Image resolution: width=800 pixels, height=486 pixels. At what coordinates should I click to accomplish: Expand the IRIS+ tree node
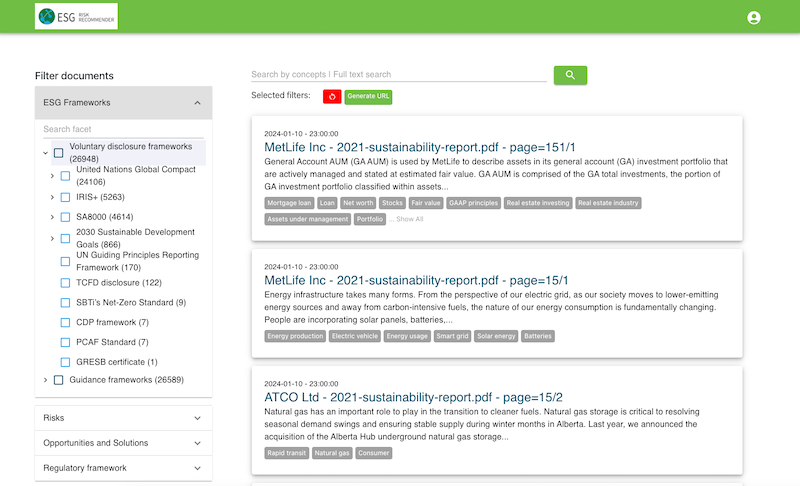tap(52, 197)
